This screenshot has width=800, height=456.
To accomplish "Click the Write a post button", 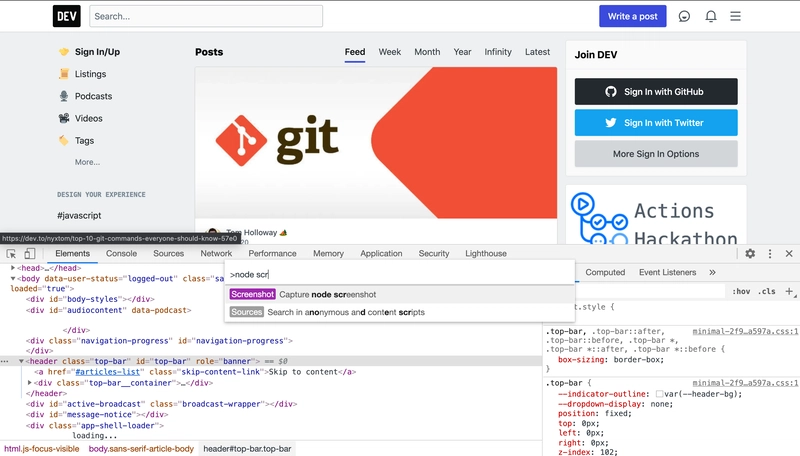I will (633, 16).
